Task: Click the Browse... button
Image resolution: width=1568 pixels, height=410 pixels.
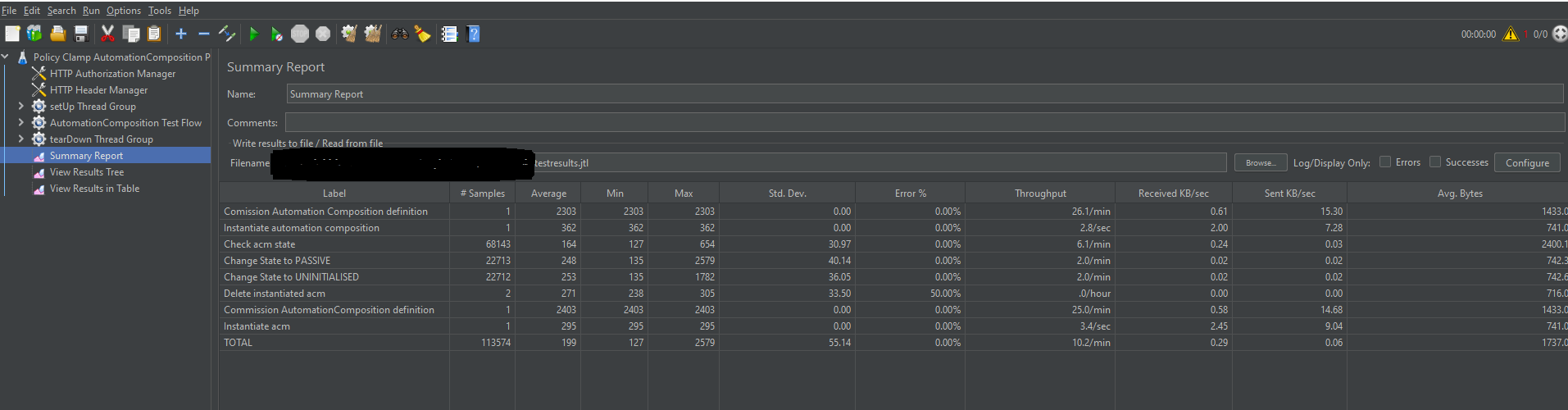Action: [x=1261, y=162]
